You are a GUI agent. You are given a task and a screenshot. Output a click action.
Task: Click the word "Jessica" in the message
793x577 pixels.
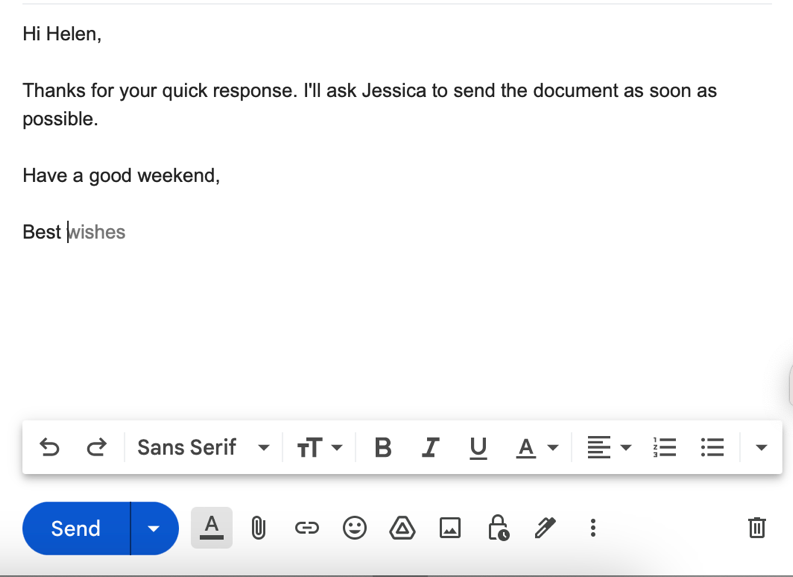394,91
